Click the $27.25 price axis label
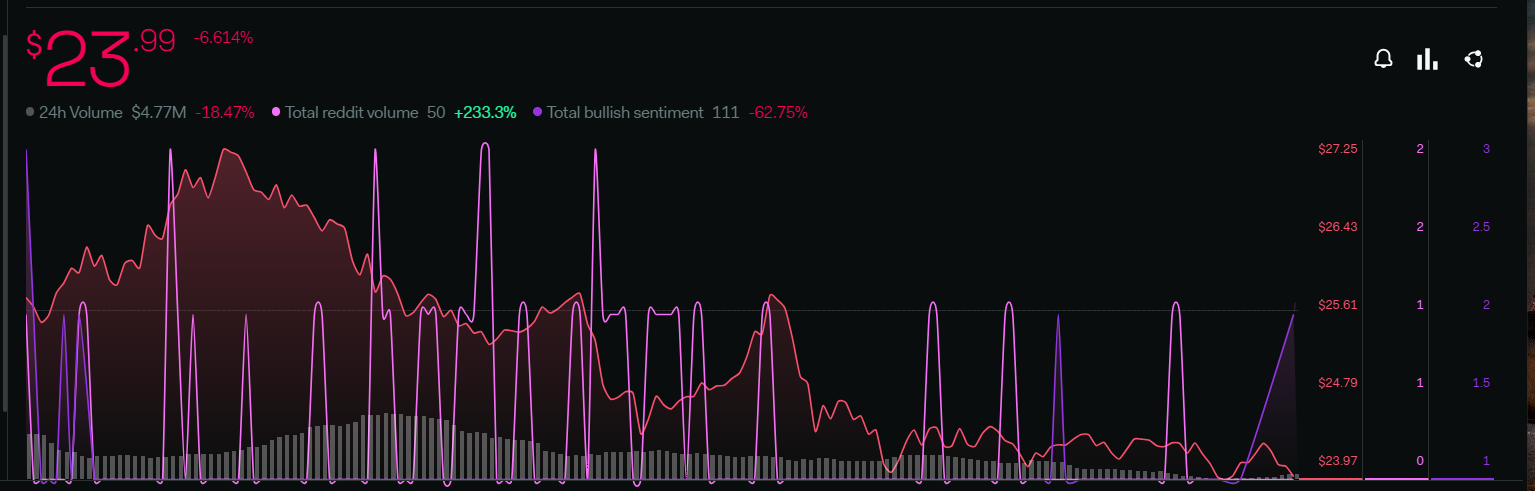Viewport: 1535px width, 491px height. [1339, 149]
